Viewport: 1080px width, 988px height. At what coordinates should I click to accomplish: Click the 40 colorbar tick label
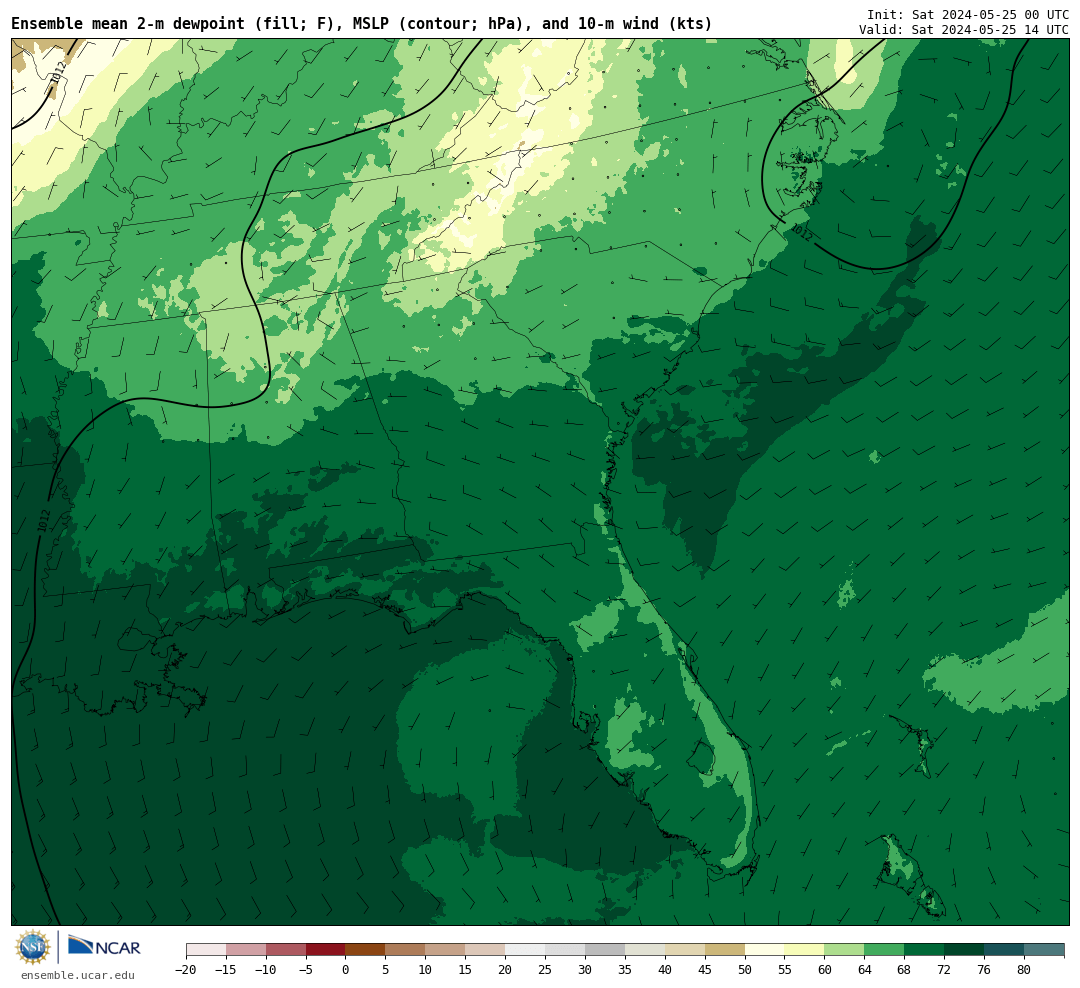click(x=665, y=970)
